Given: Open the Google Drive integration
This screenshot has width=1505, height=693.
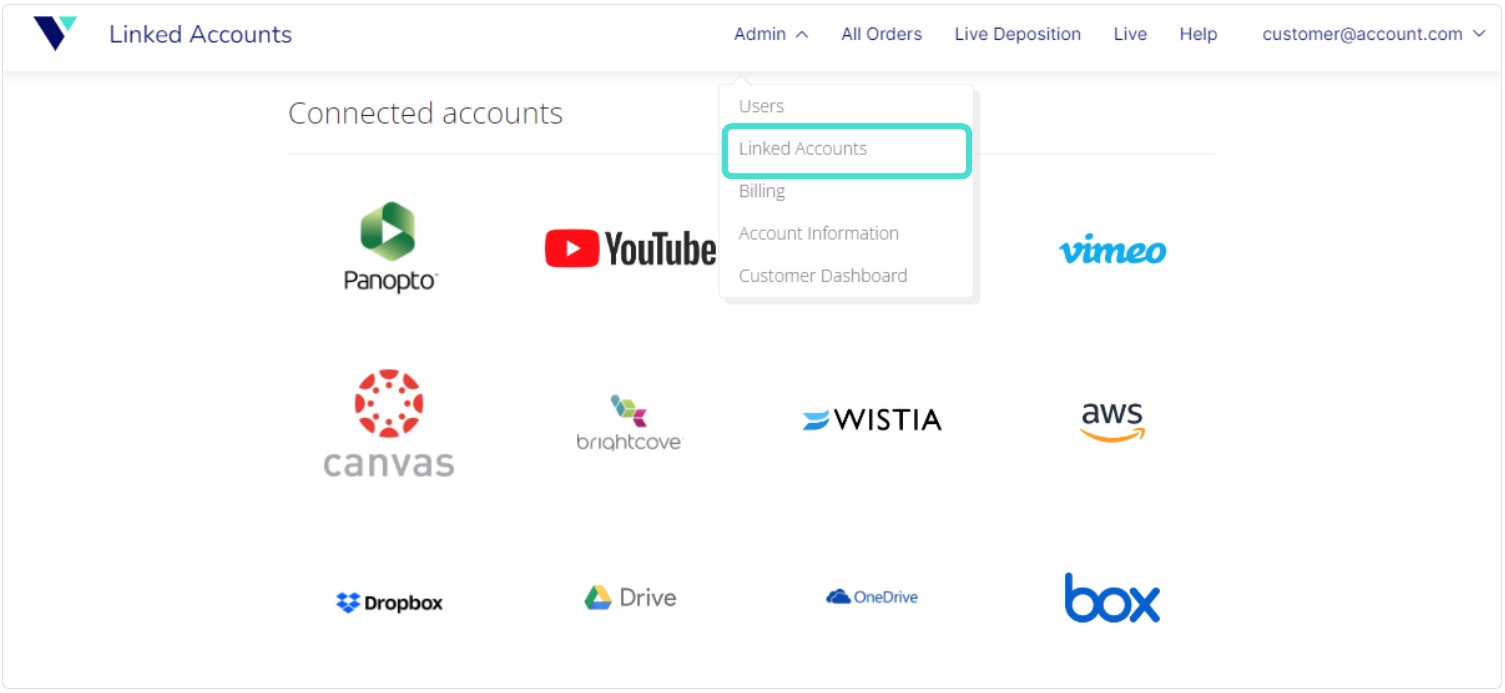Looking at the screenshot, I should point(630,597).
